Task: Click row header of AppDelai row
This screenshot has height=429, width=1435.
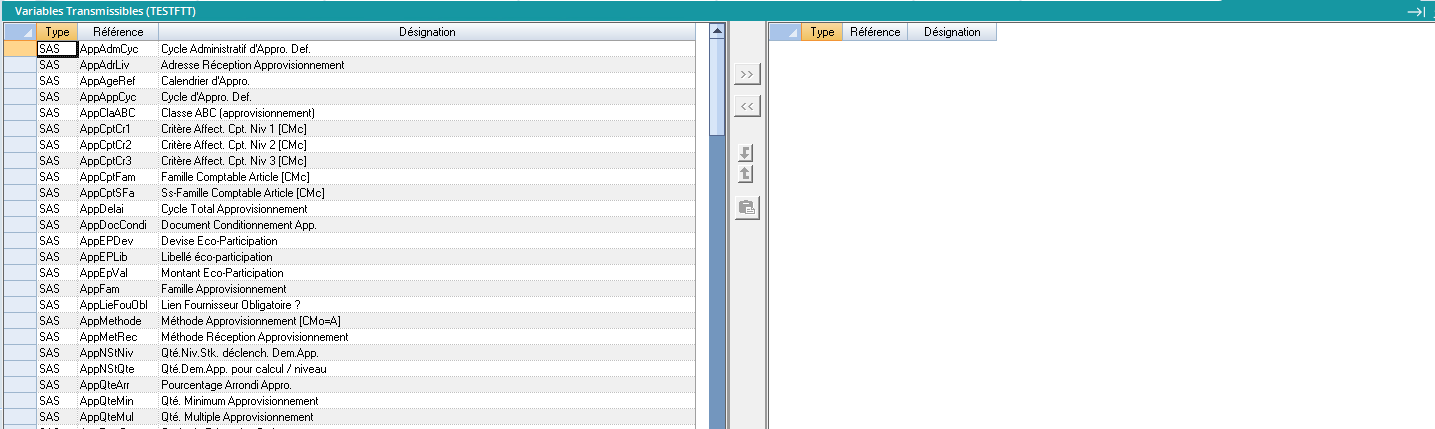Action: click(20, 209)
